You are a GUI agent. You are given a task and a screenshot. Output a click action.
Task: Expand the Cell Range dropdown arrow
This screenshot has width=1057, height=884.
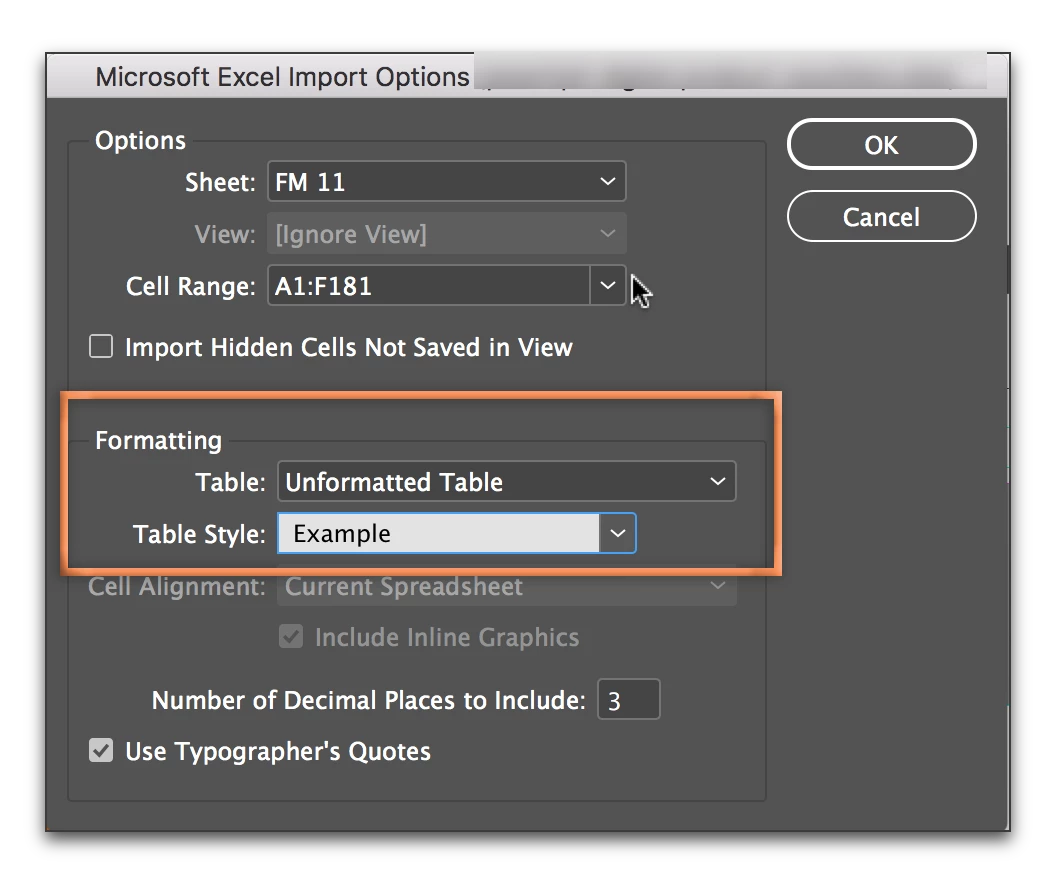pos(607,285)
